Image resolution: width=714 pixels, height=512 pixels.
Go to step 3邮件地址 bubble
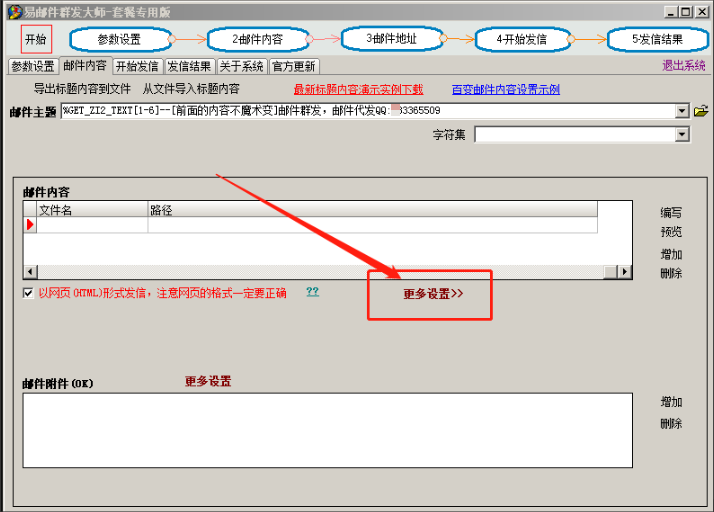(392, 39)
